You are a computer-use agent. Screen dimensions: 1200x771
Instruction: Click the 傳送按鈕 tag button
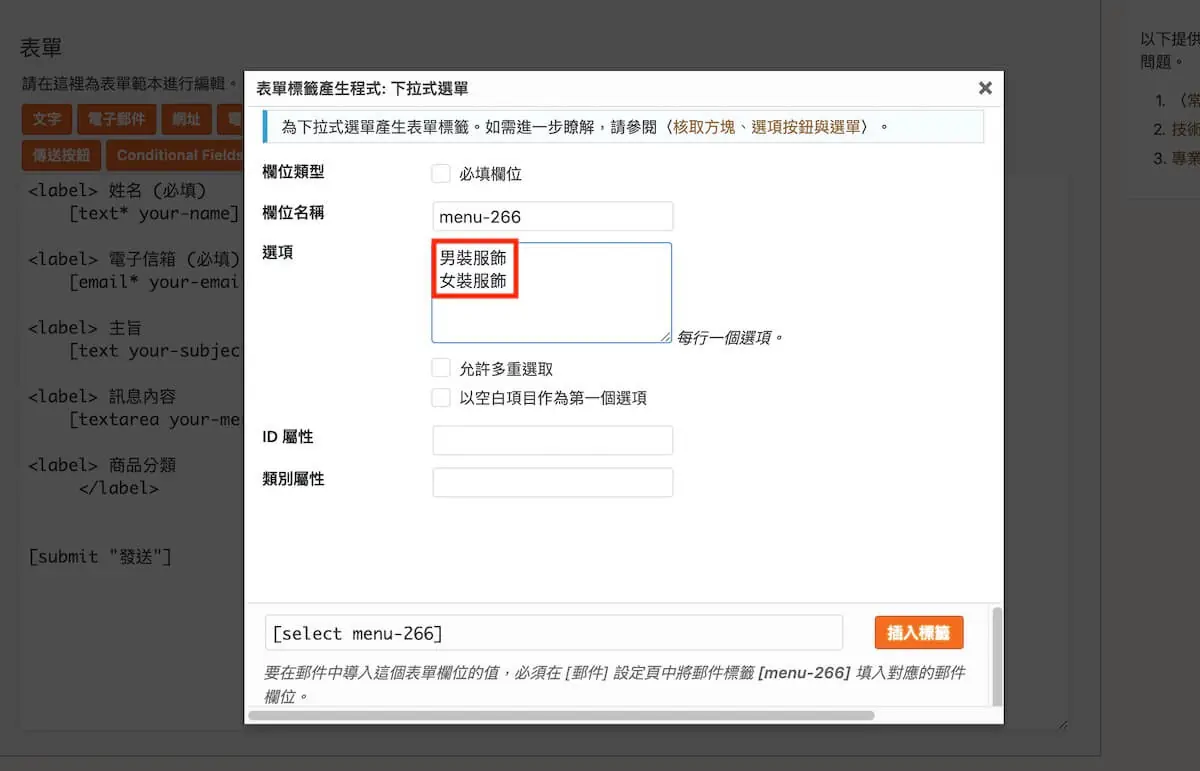pyautogui.click(x=62, y=155)
